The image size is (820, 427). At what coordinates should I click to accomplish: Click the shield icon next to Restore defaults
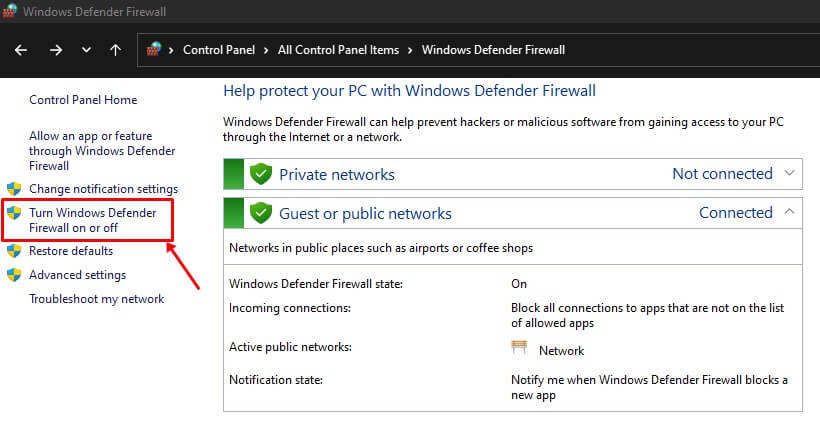(14, 252)
